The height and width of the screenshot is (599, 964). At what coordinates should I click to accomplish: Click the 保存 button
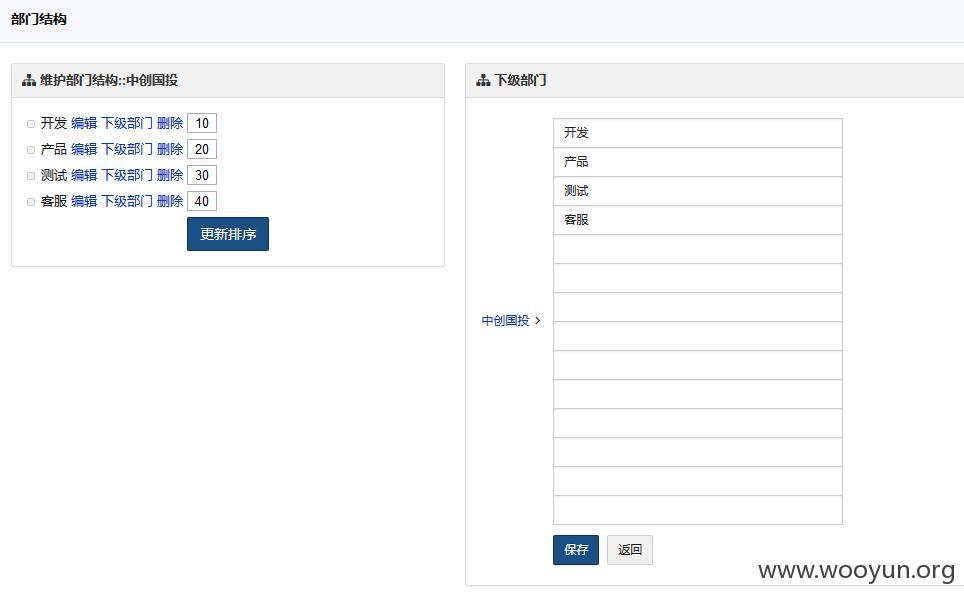tap(575, 550)
